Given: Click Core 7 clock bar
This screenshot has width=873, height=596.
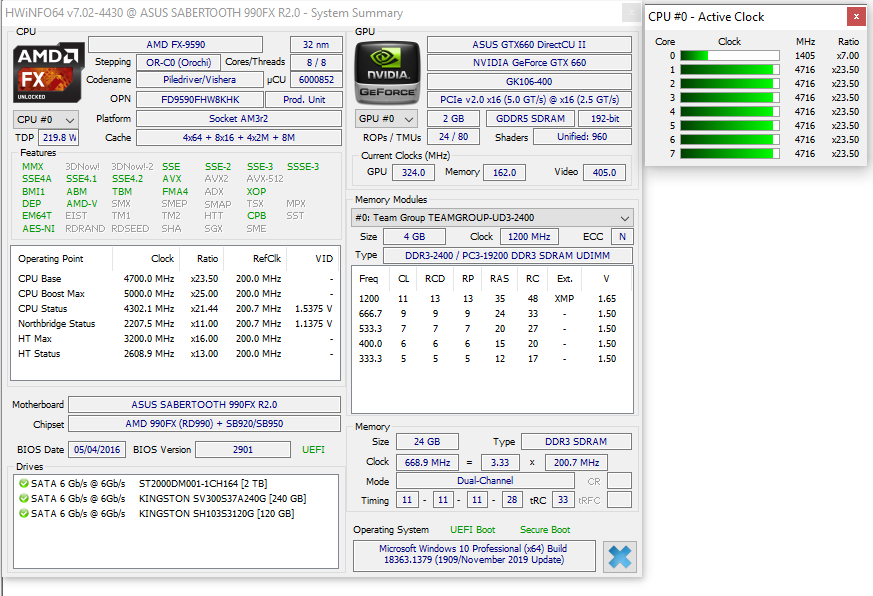Looking at the screenshot, I should click(729, 153).
